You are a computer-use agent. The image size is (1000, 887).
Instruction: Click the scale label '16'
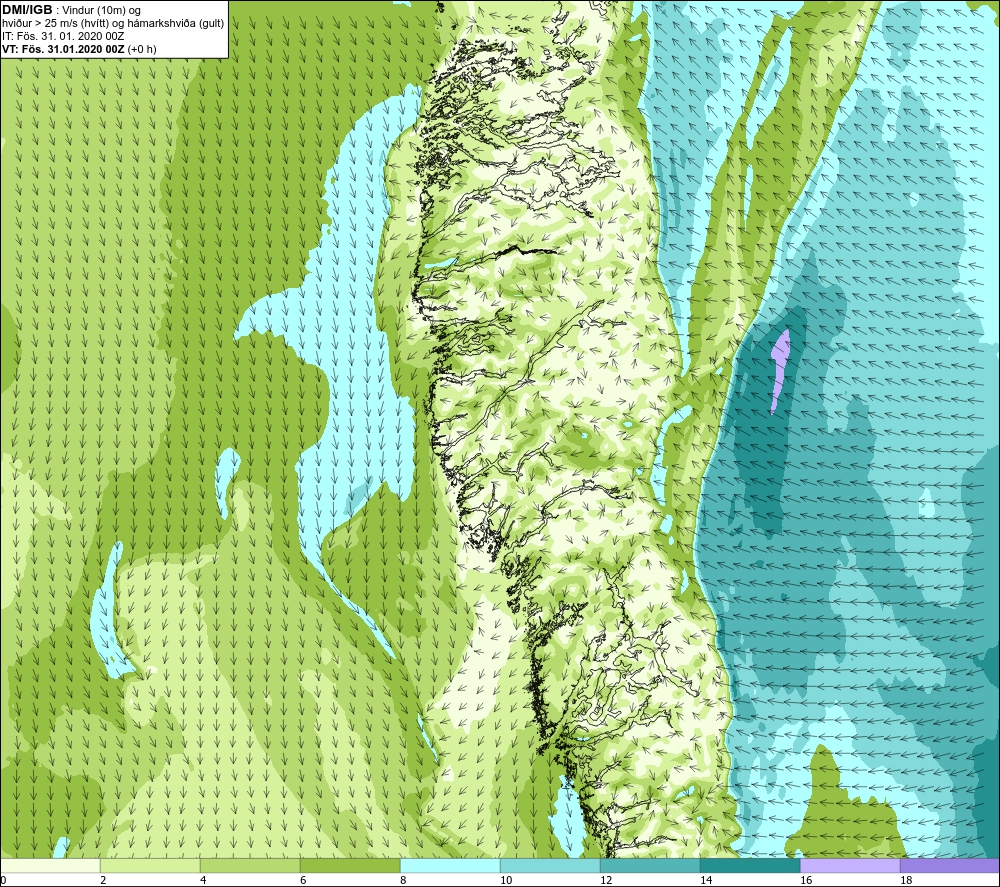pyautogui.click(x=806, y=880)
